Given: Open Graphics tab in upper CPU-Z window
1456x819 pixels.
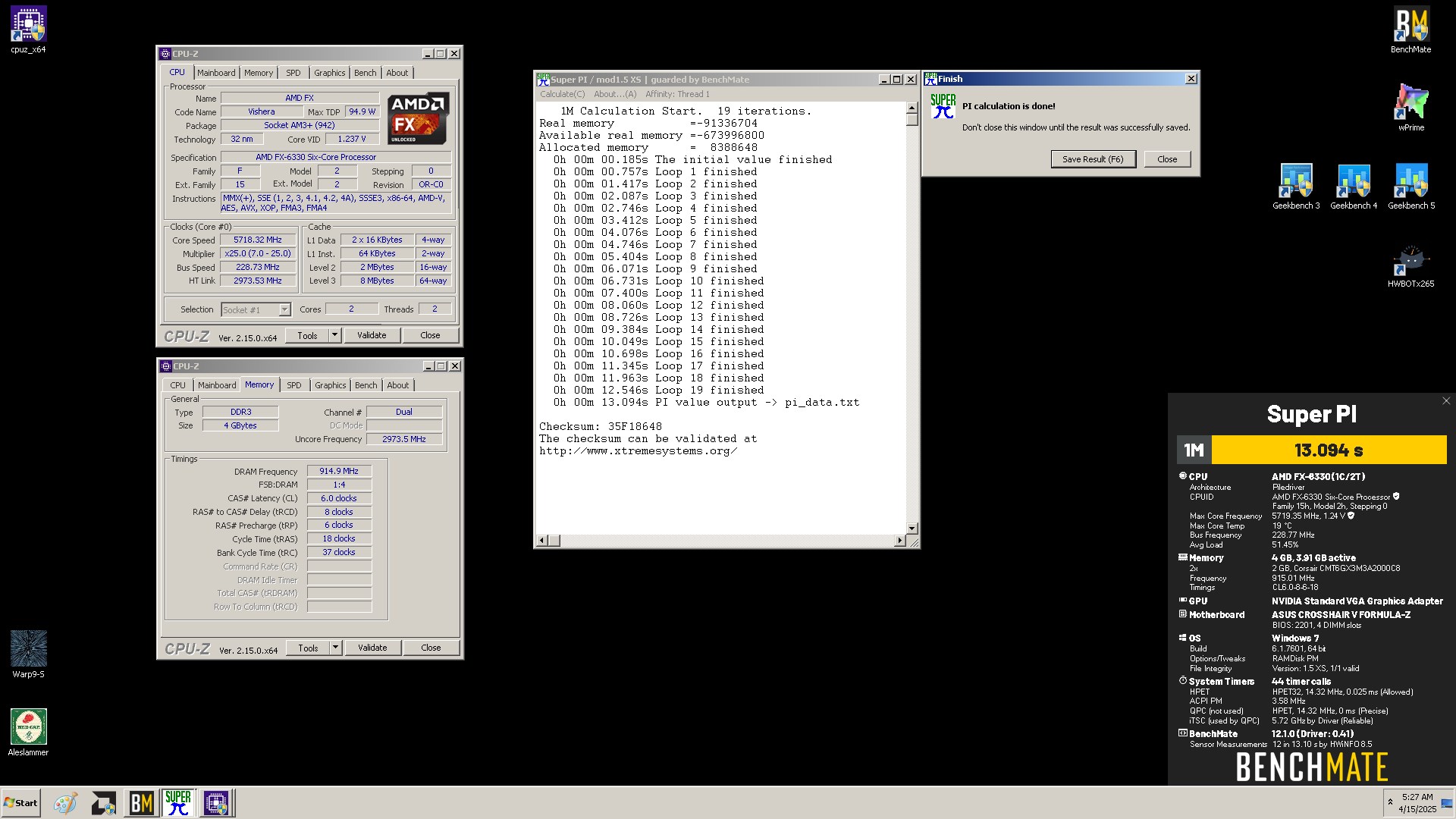Looking at the screenshot, I should point(330,73).
